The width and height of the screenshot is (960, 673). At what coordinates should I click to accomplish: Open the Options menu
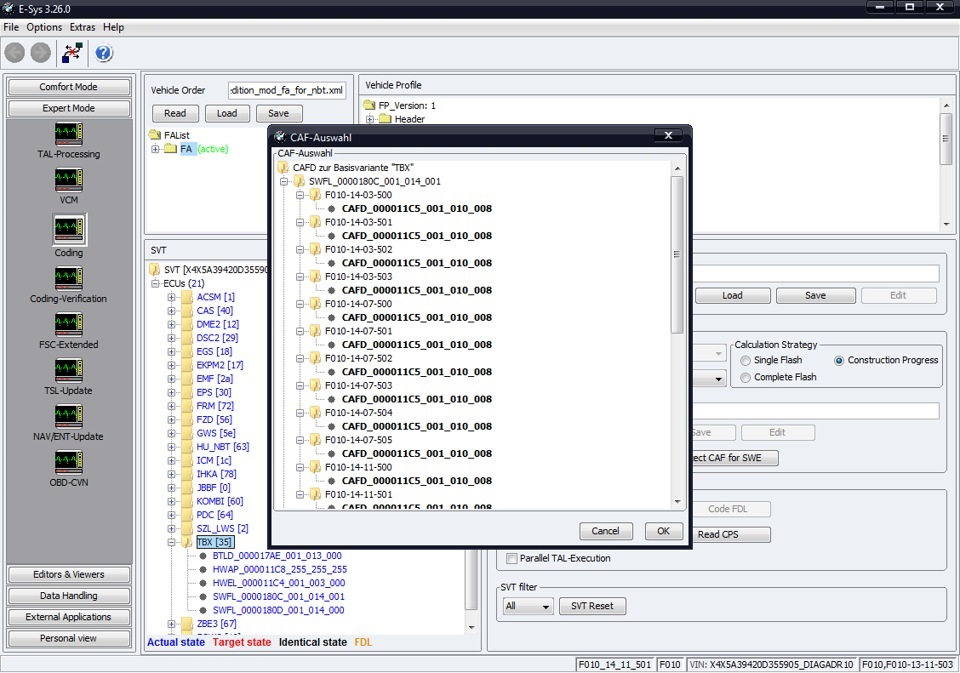(44, 27)
